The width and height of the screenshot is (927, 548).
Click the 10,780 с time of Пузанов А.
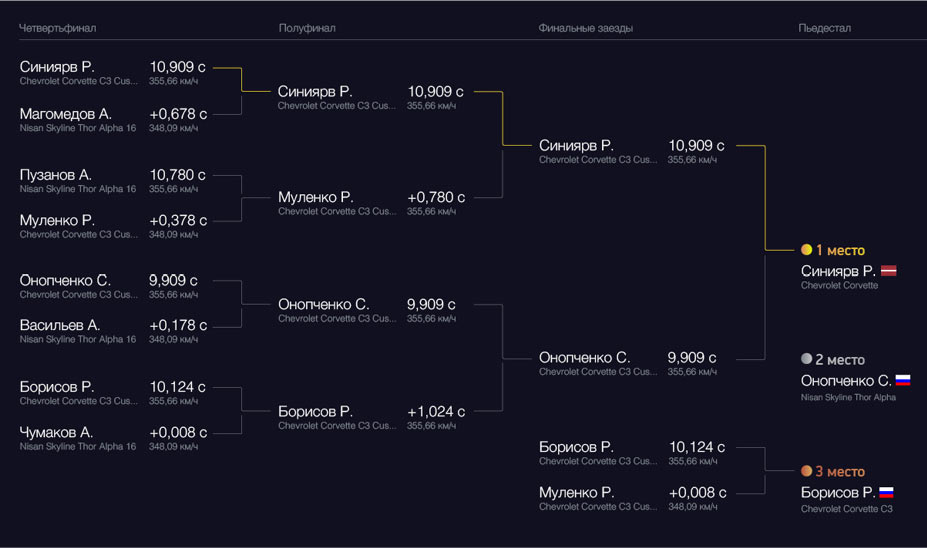[177, 175]
